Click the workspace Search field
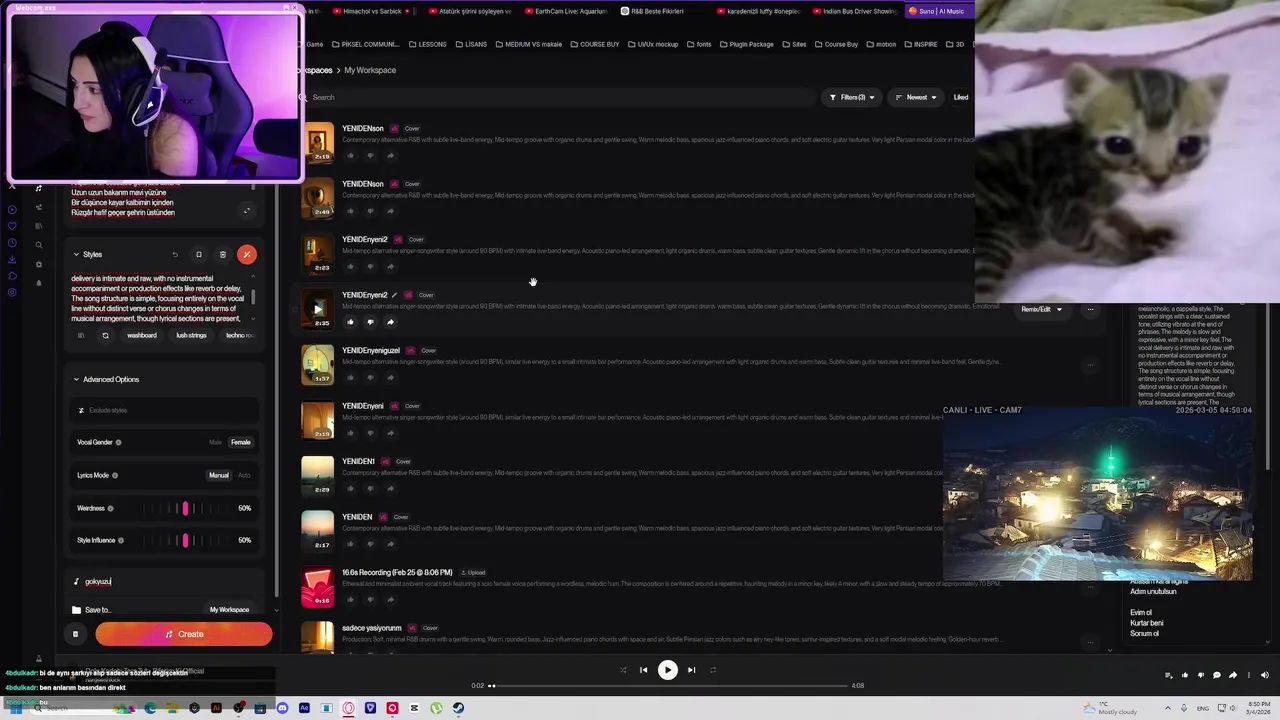Screen dimensions: 1280x720 coord(560,97)
